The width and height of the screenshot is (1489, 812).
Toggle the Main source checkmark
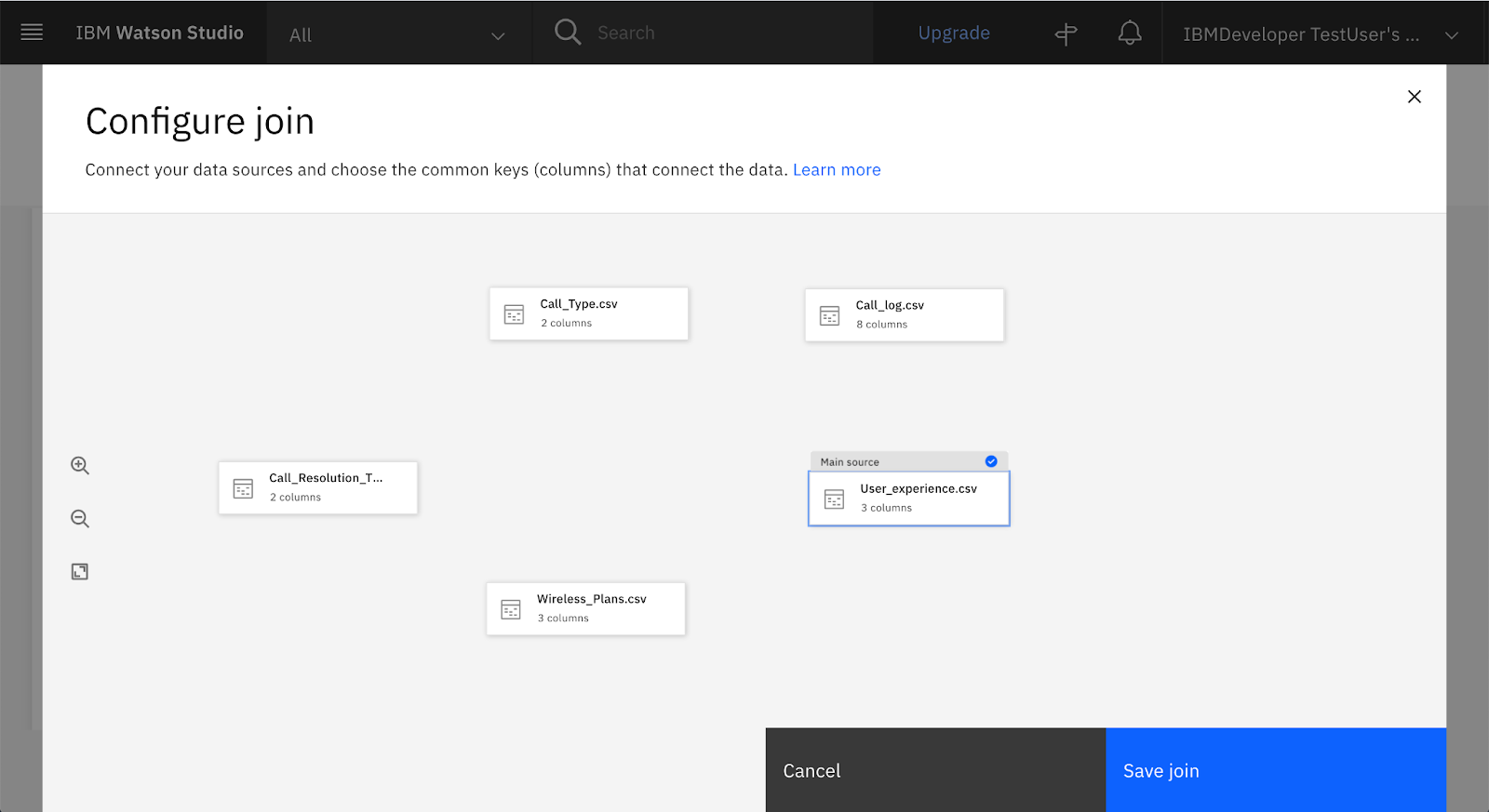click(991, 461)
